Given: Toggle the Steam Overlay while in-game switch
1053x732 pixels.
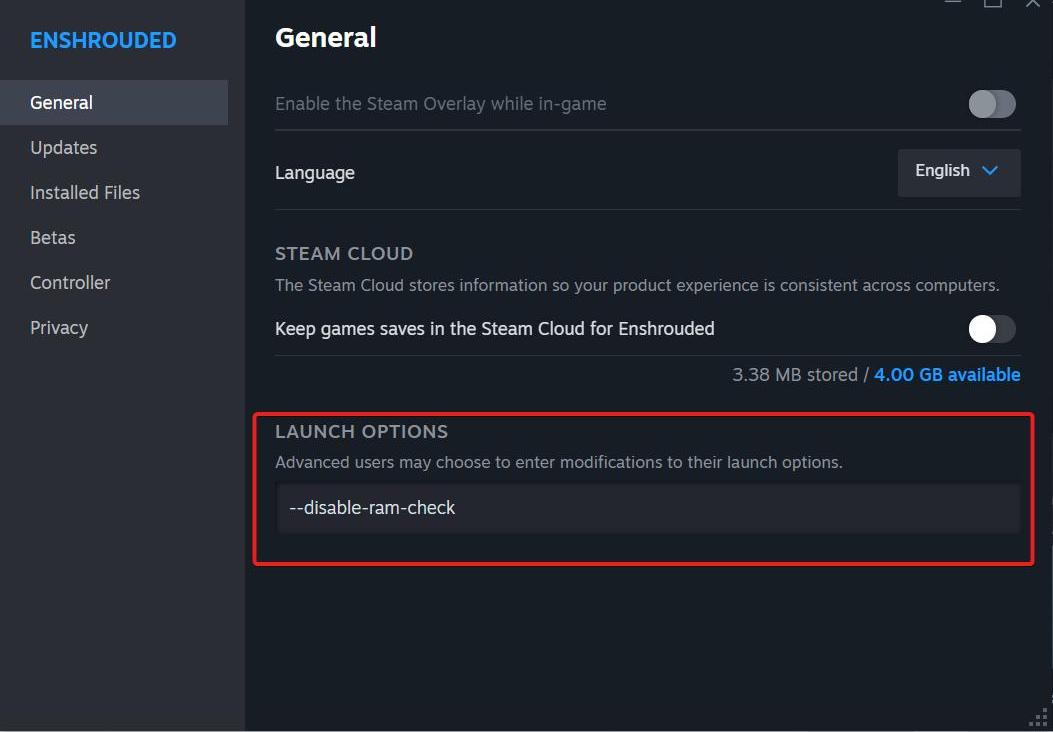Looking at the screenshot, I should pyautogui.click(x=992, y=104).
